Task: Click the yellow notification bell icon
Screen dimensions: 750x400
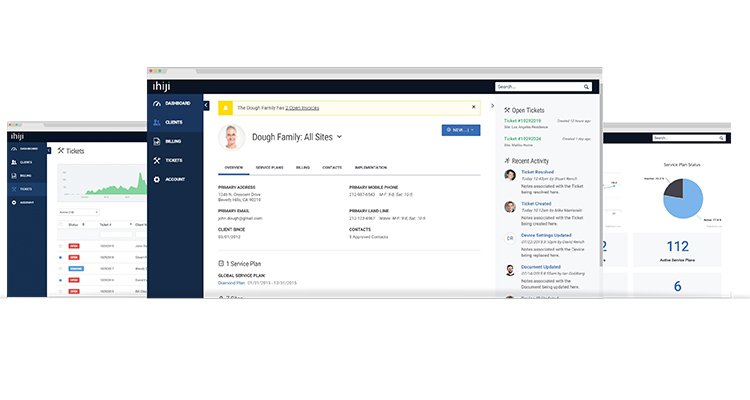Action: point(225,108)
